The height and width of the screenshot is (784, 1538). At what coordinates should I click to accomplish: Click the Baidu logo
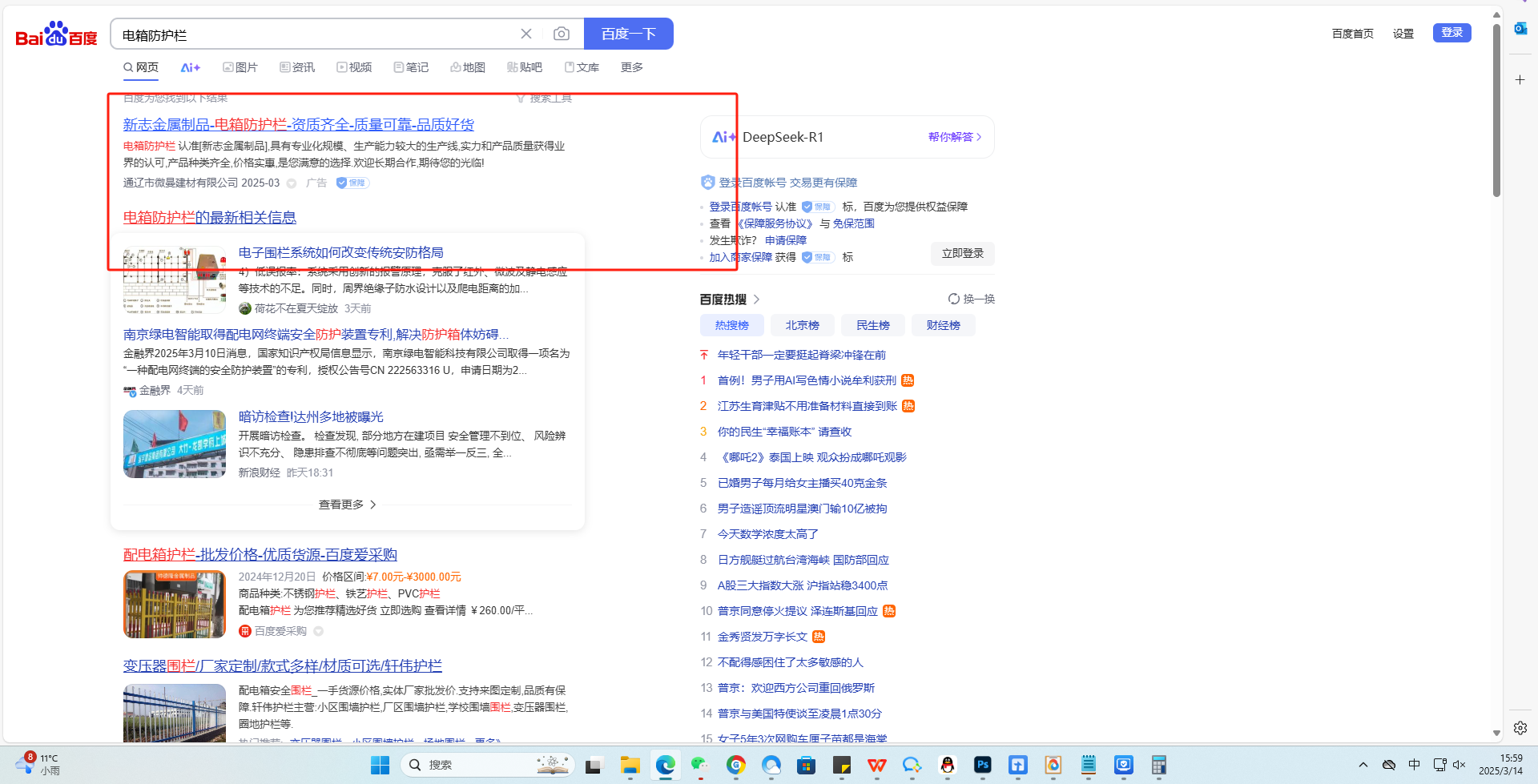pyautogui.click(x=56, y=34)
